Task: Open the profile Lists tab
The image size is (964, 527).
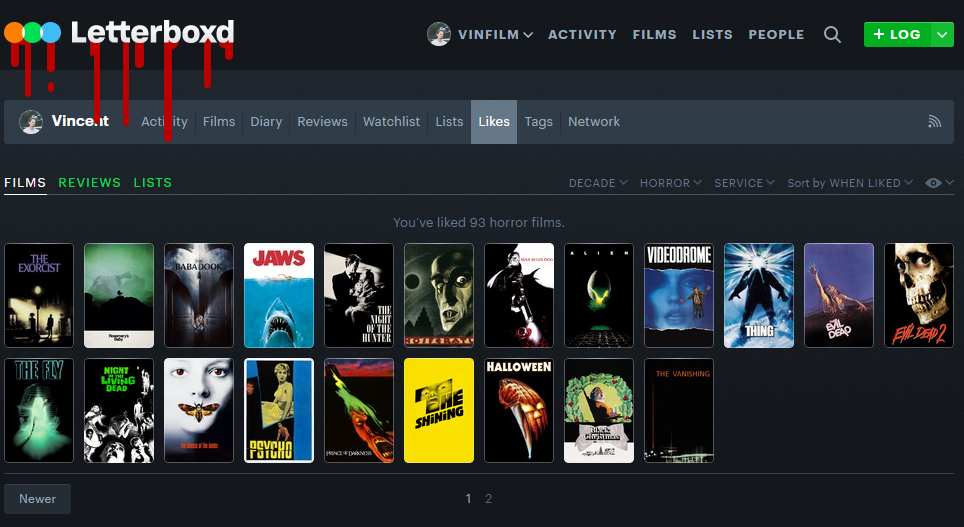Action: pyautogui.click(x=449, y=122)
